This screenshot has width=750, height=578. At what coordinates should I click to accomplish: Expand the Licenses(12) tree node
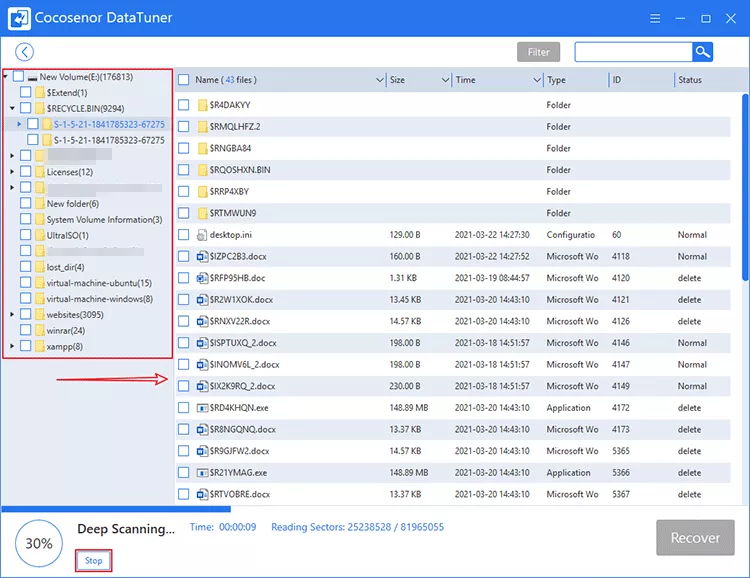12,171
